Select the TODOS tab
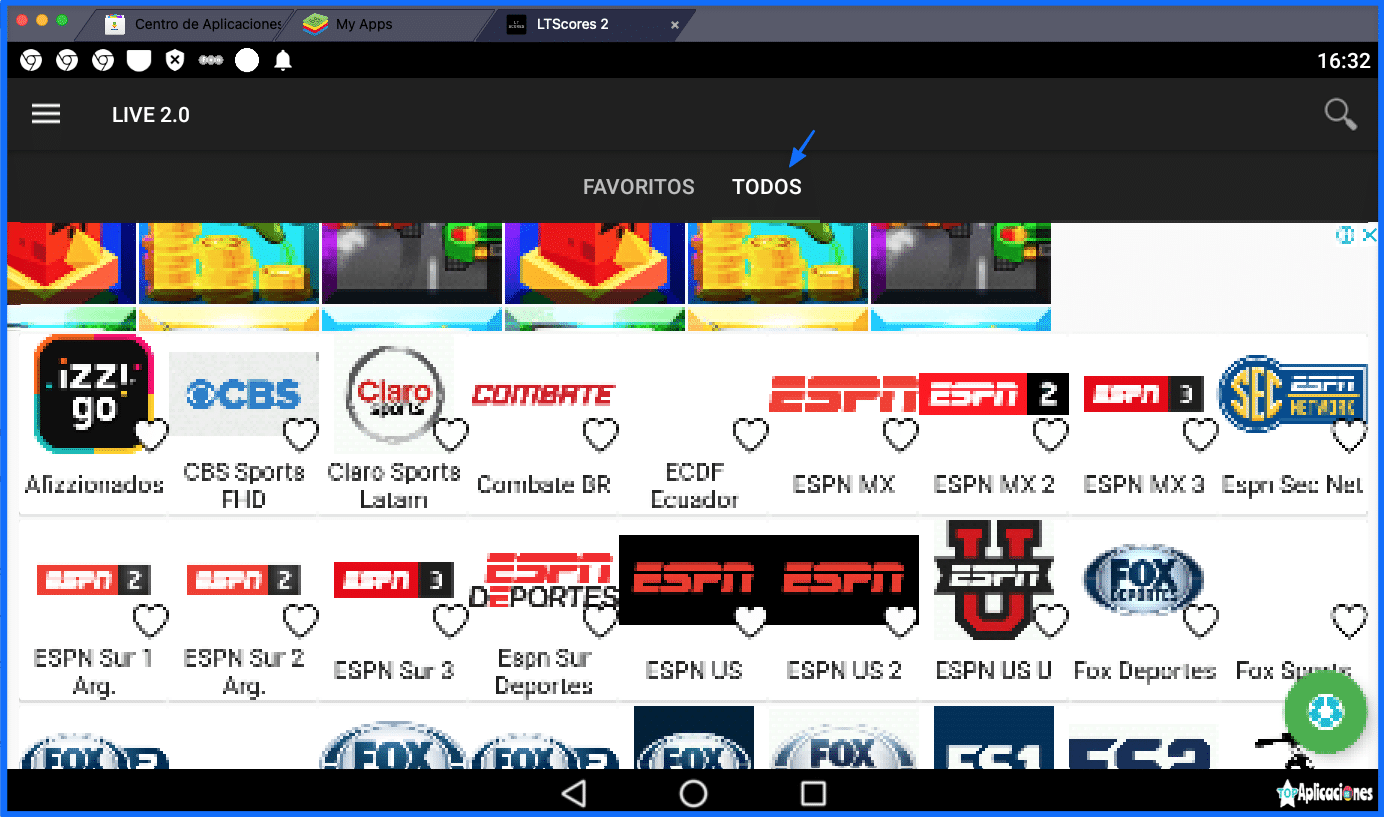Screen dimensions: 1384x817 pyautogui.click(x=766, y=187)
